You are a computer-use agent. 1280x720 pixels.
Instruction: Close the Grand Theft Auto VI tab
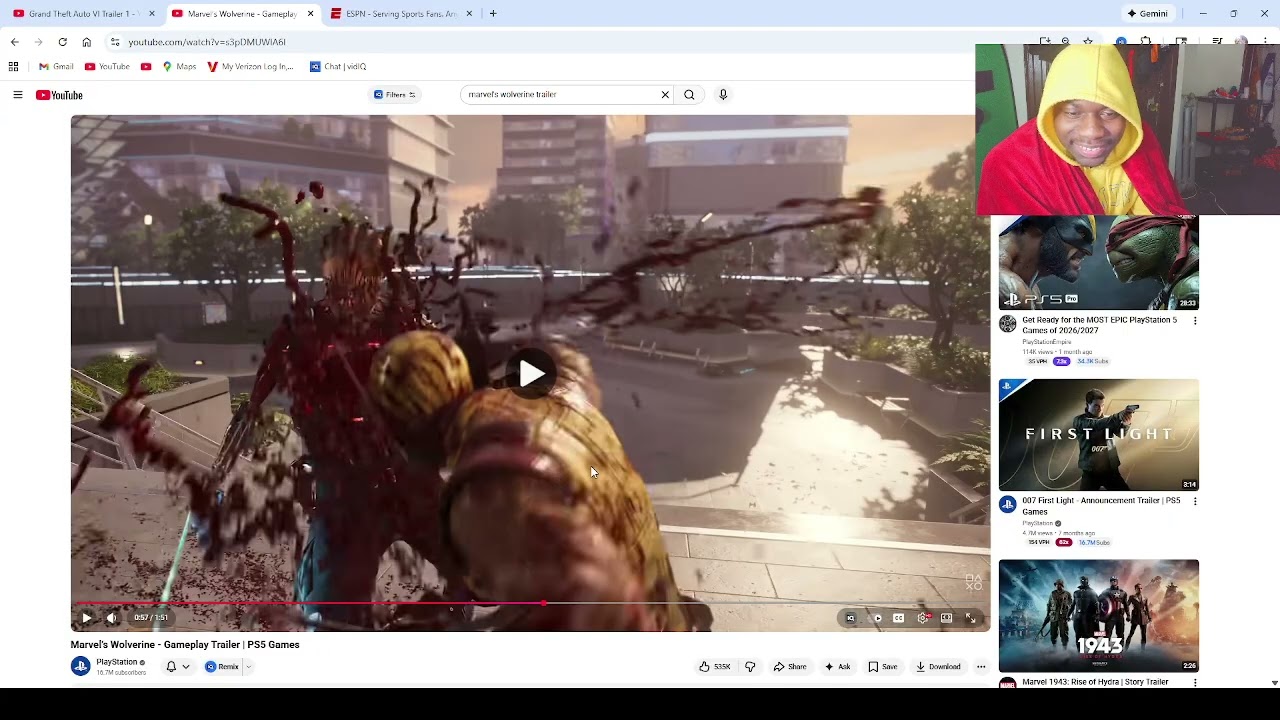[152, 14]
